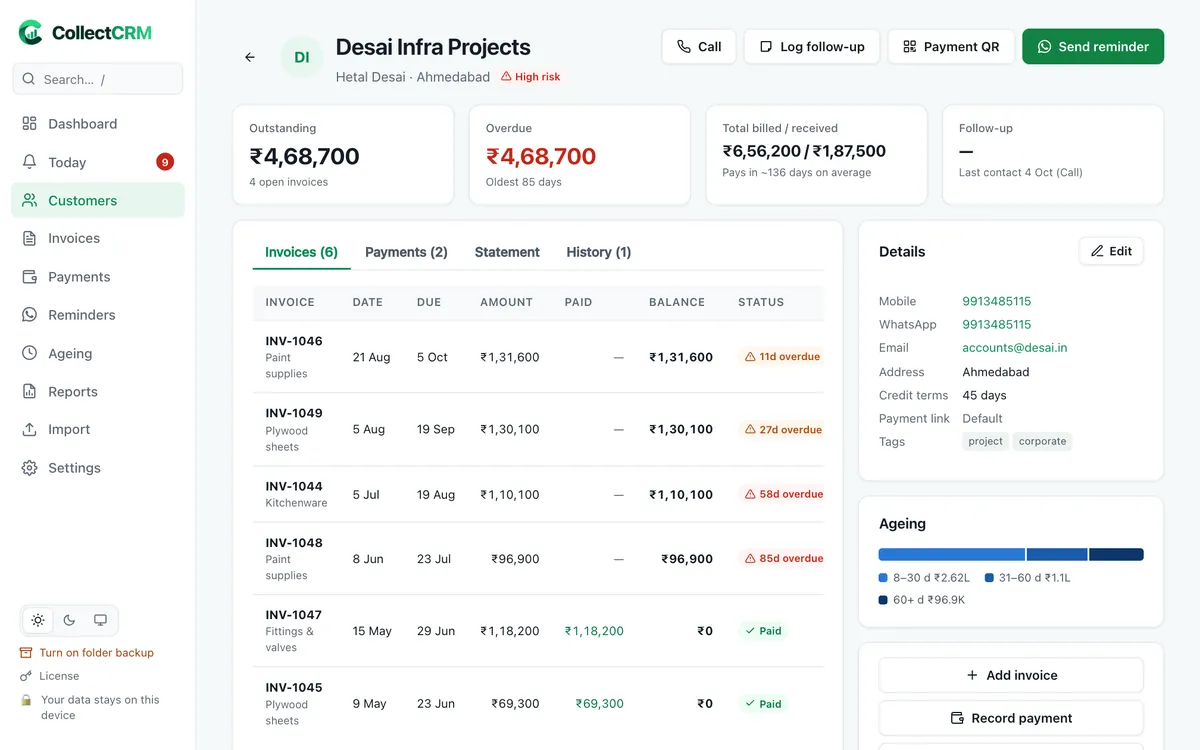Click the accounts@desai.in email link
Viewport: 1200px width, 750px height.
(x=1014, y=348)
